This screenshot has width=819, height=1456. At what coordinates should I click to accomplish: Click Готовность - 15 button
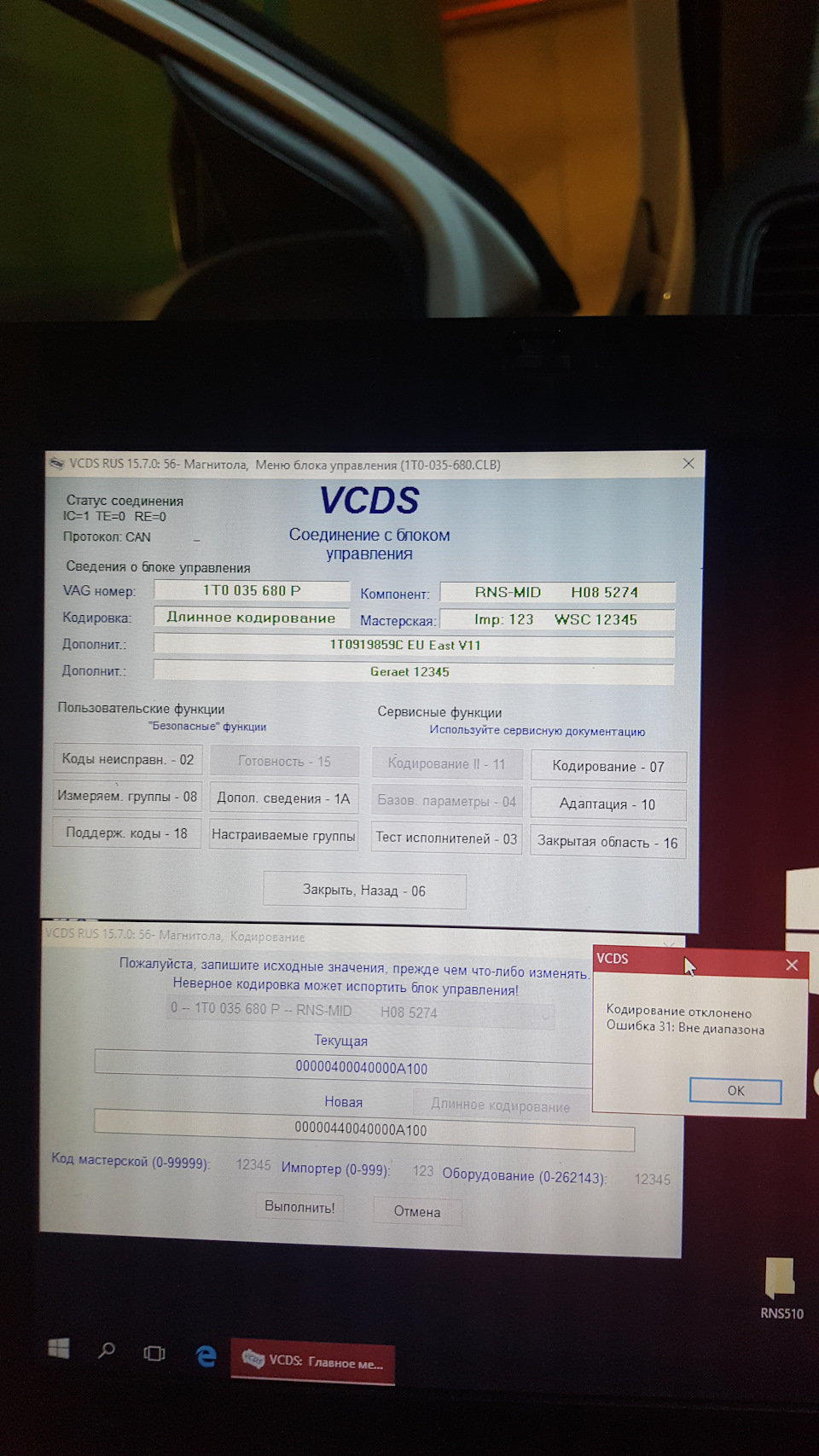click(284, 761)
